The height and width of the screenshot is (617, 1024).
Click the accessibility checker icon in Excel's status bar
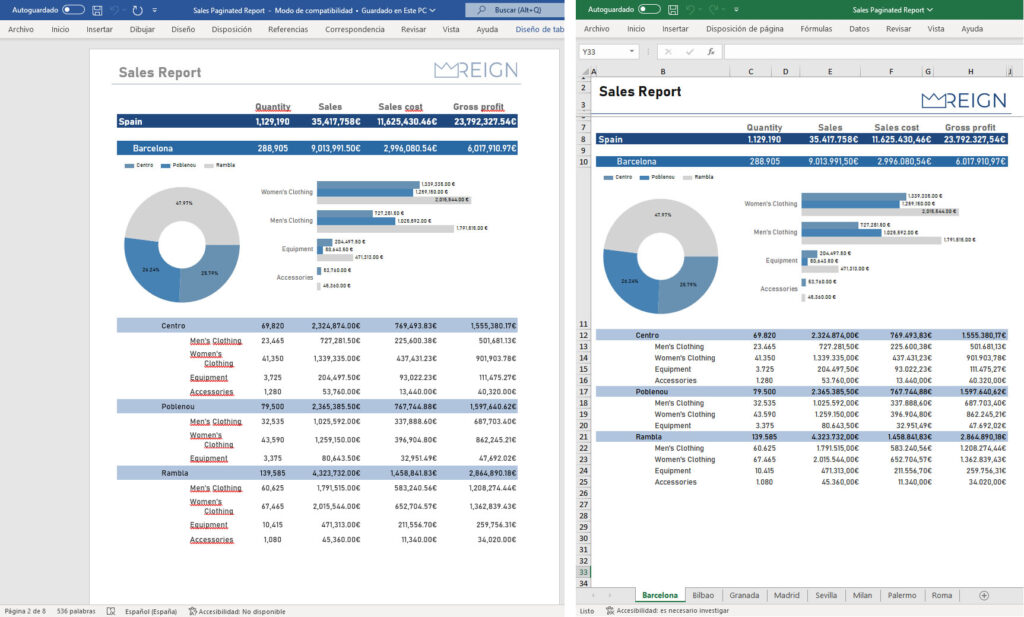(610, 611)
